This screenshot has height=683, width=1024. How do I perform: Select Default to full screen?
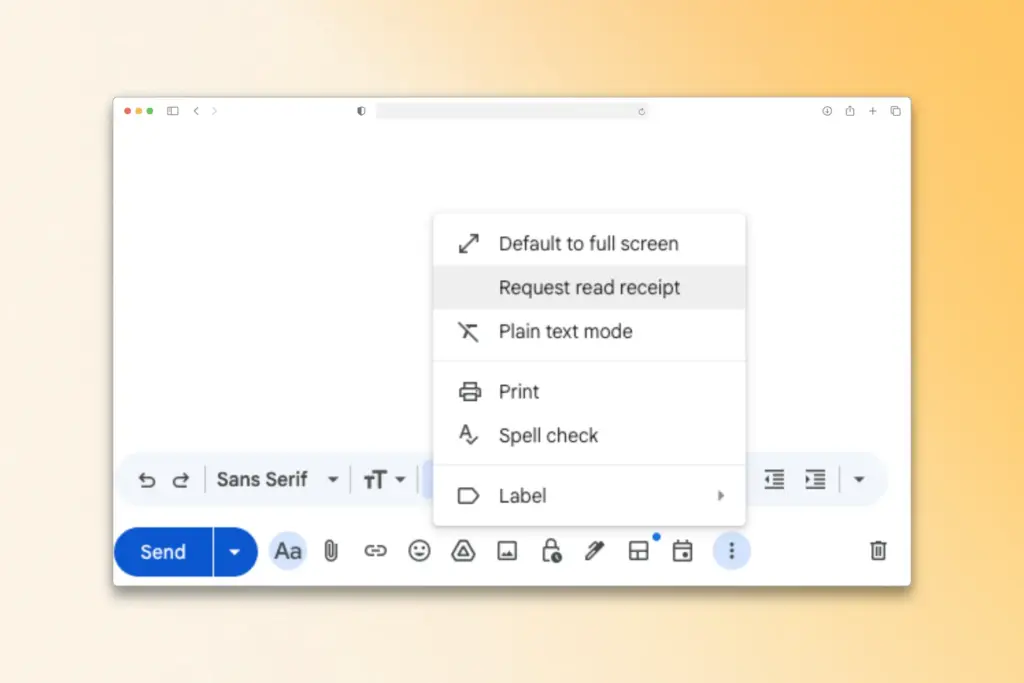pos(588,244)
